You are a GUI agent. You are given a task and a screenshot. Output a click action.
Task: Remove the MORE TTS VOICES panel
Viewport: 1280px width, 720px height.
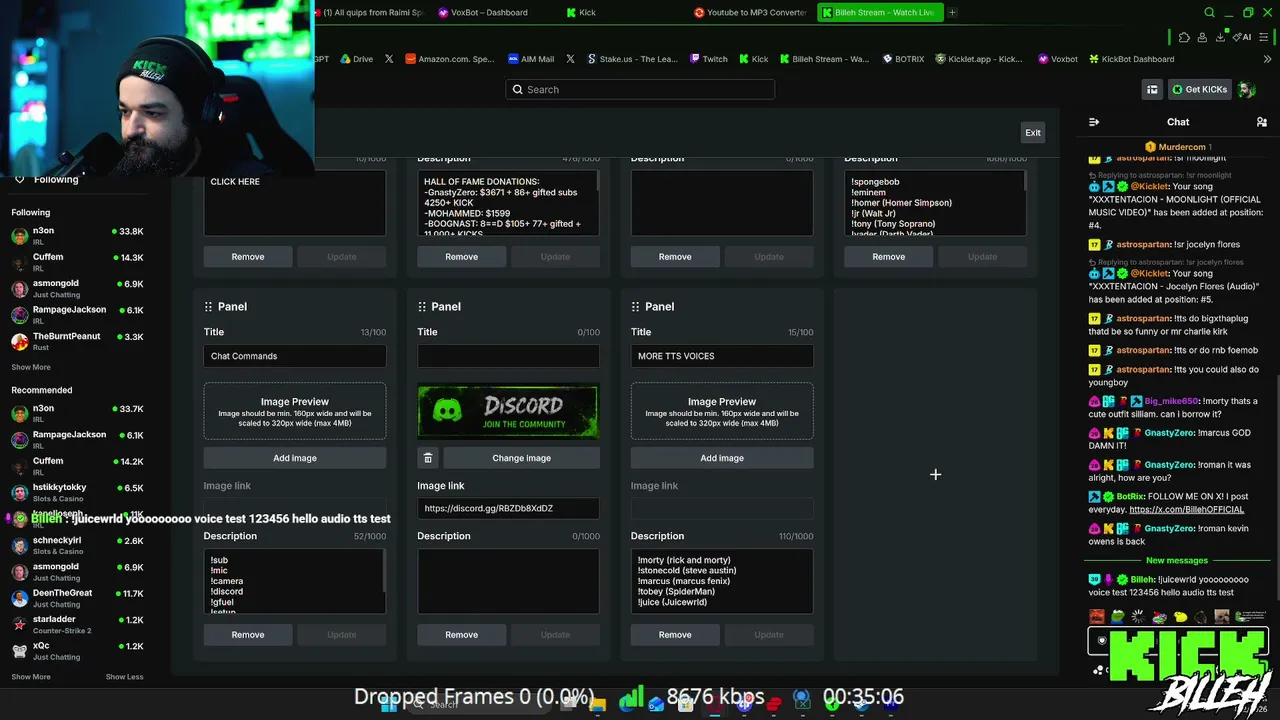[675, 635]
